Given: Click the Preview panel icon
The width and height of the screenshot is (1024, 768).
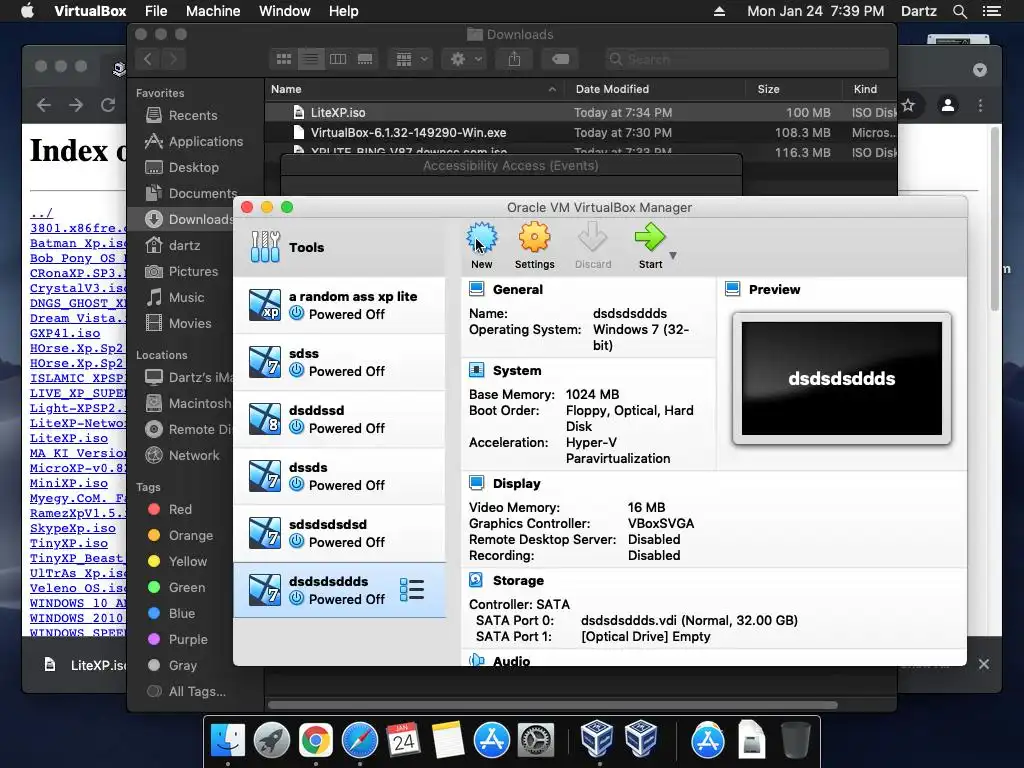Looking at the screenshot, I should (733, 289).
